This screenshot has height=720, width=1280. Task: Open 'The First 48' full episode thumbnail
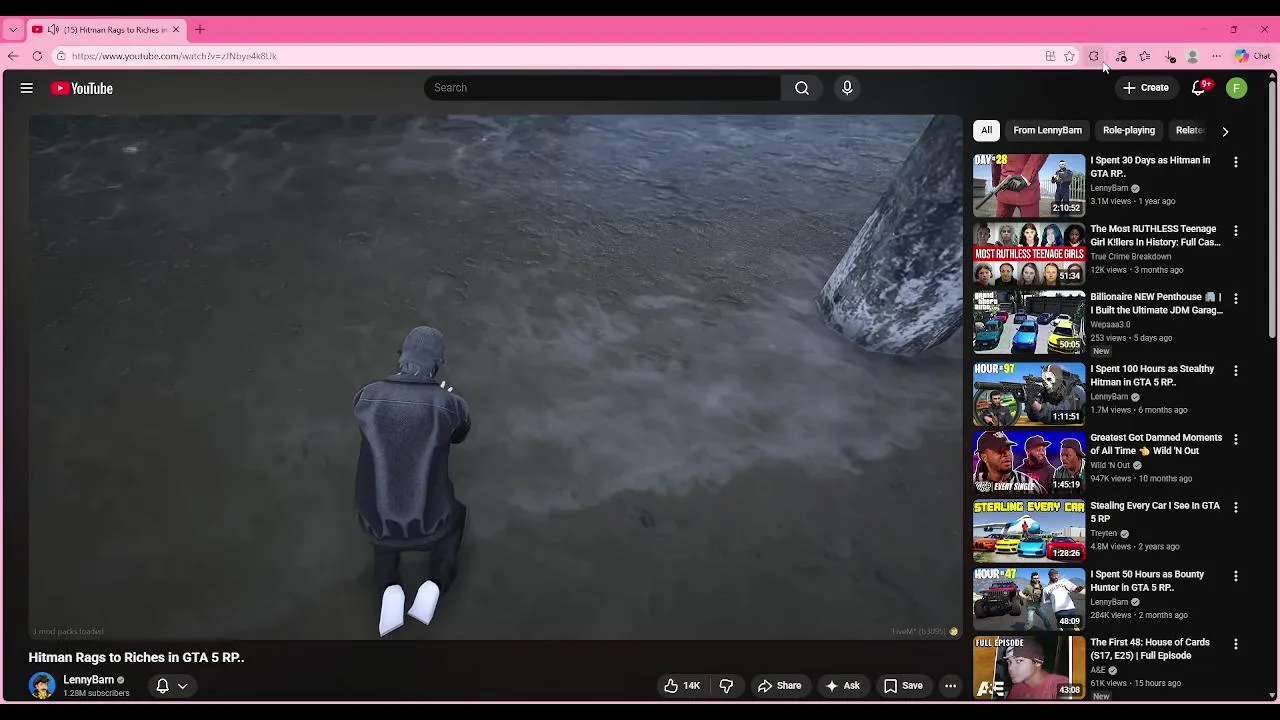pyautogui.click(x=1029, y=667)
